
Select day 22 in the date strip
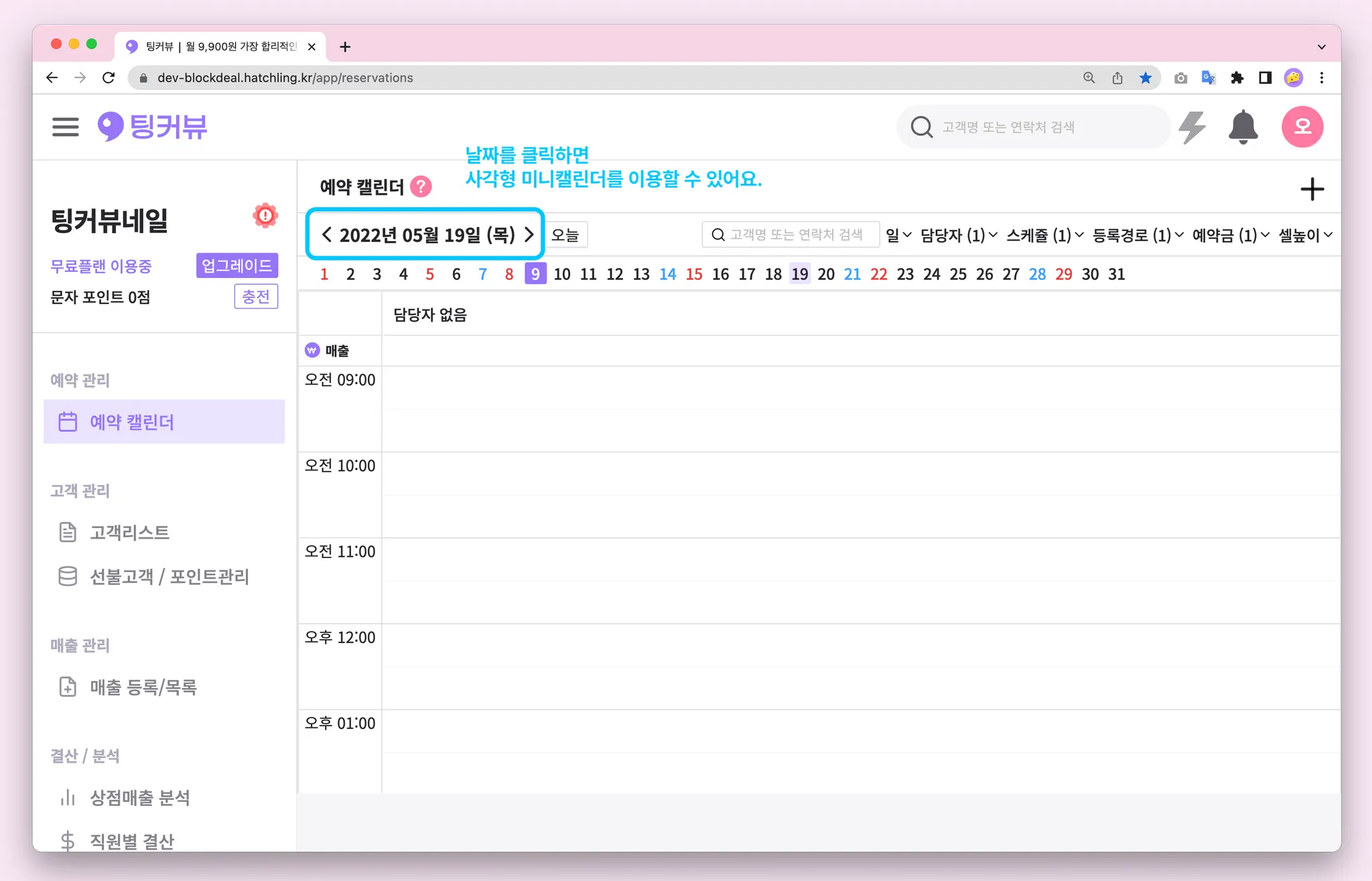click(x=878, y=274)
